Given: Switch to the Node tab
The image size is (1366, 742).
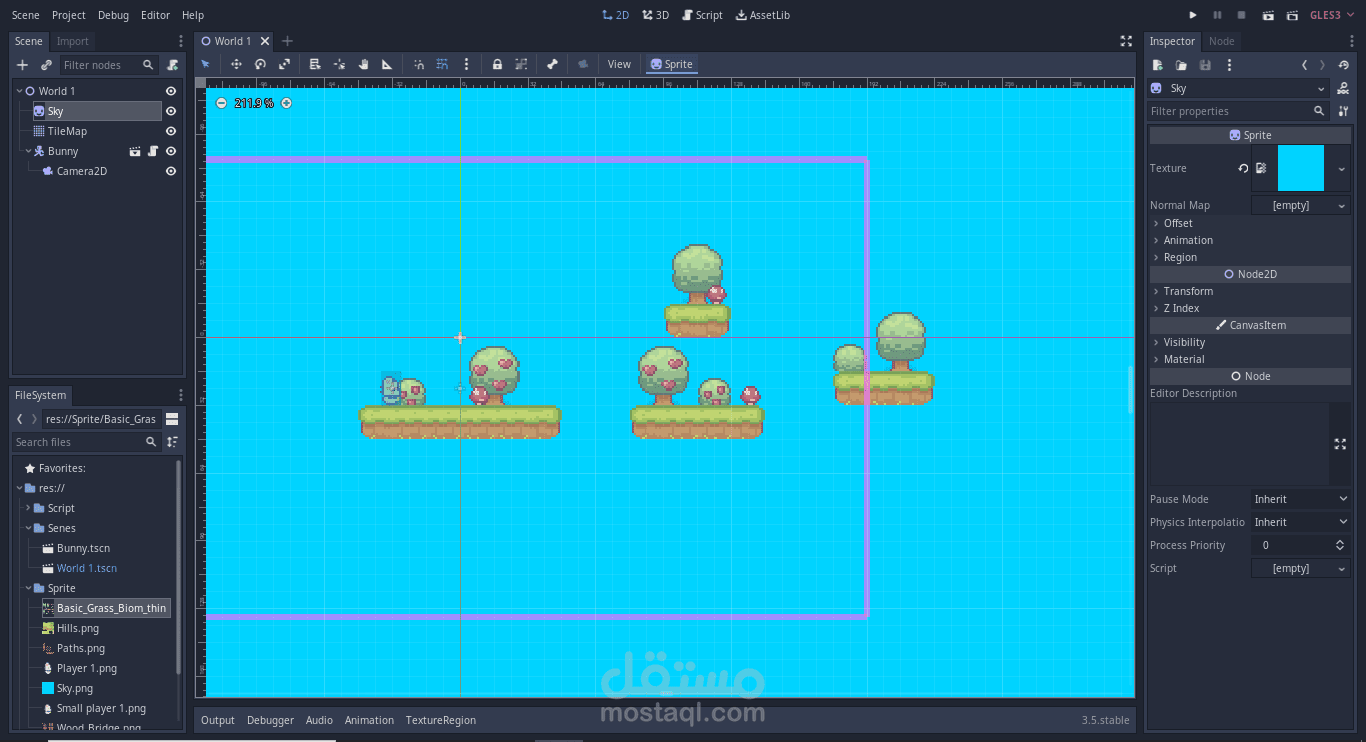Looking at the screenshot, I should click(x=1222, y=41).
